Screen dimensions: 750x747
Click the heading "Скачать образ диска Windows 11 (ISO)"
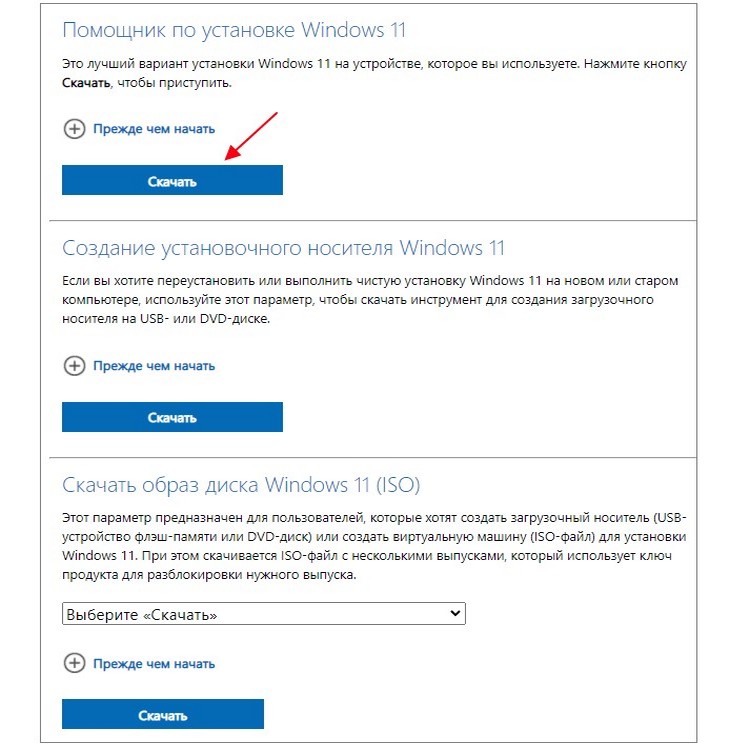[x=241, y=485]
